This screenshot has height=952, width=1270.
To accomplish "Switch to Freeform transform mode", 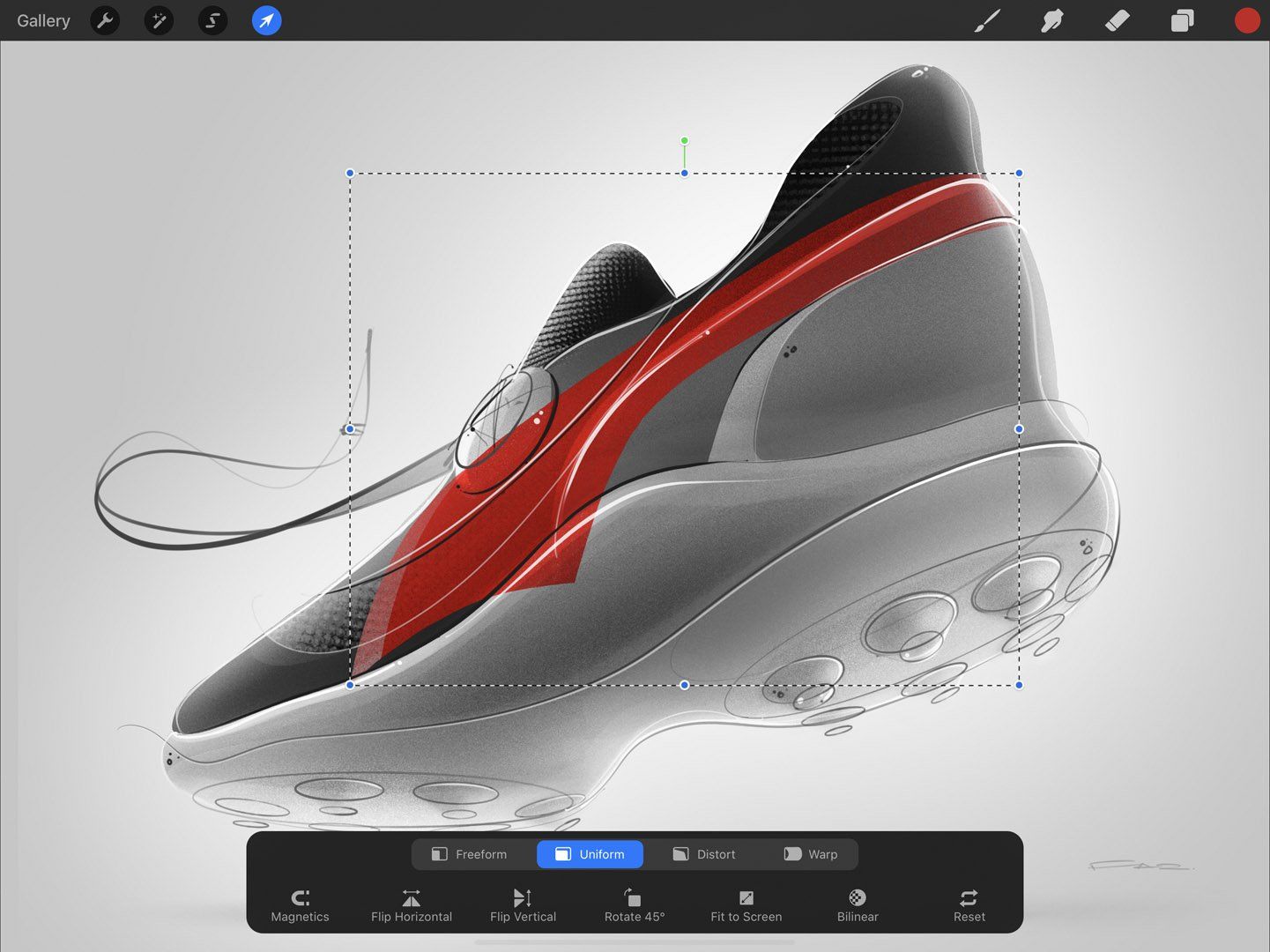I will 469,854.
